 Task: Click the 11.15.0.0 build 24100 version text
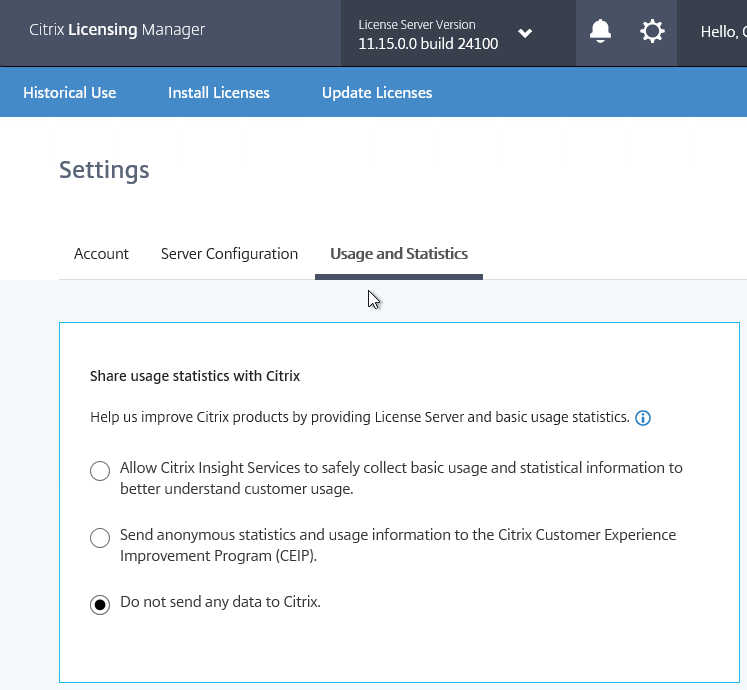[x=428, y=44]
